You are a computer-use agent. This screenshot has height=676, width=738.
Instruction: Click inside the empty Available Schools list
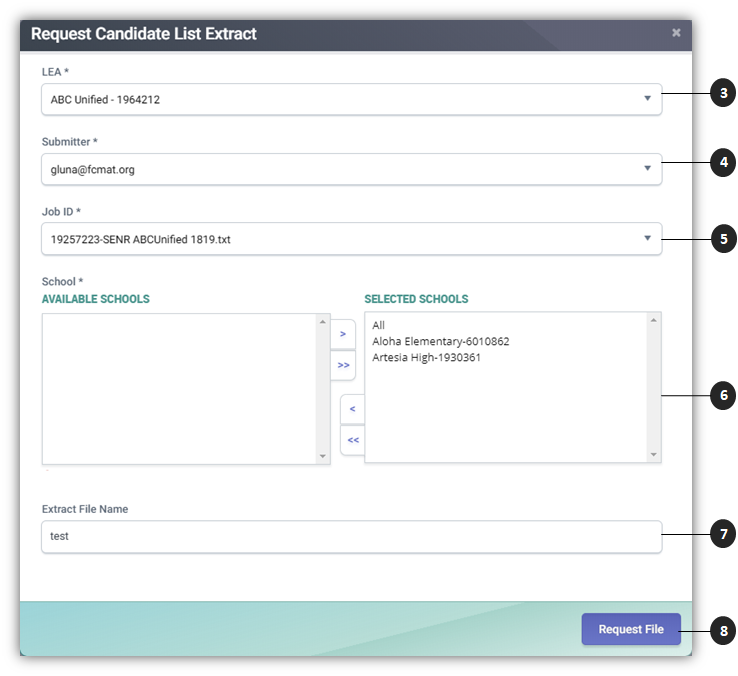[180, 388]
